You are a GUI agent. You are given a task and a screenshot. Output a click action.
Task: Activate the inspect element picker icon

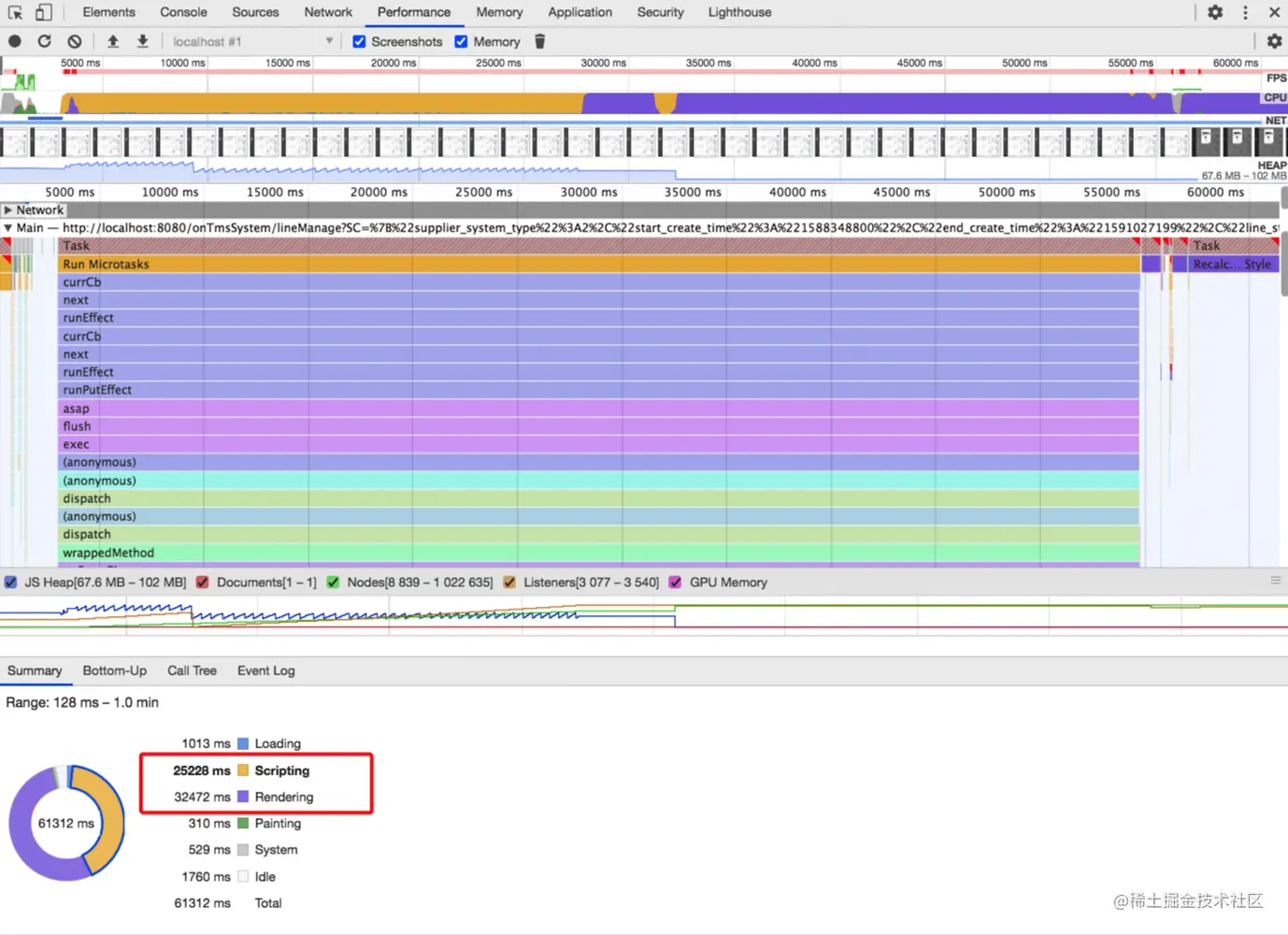point(15,12)
